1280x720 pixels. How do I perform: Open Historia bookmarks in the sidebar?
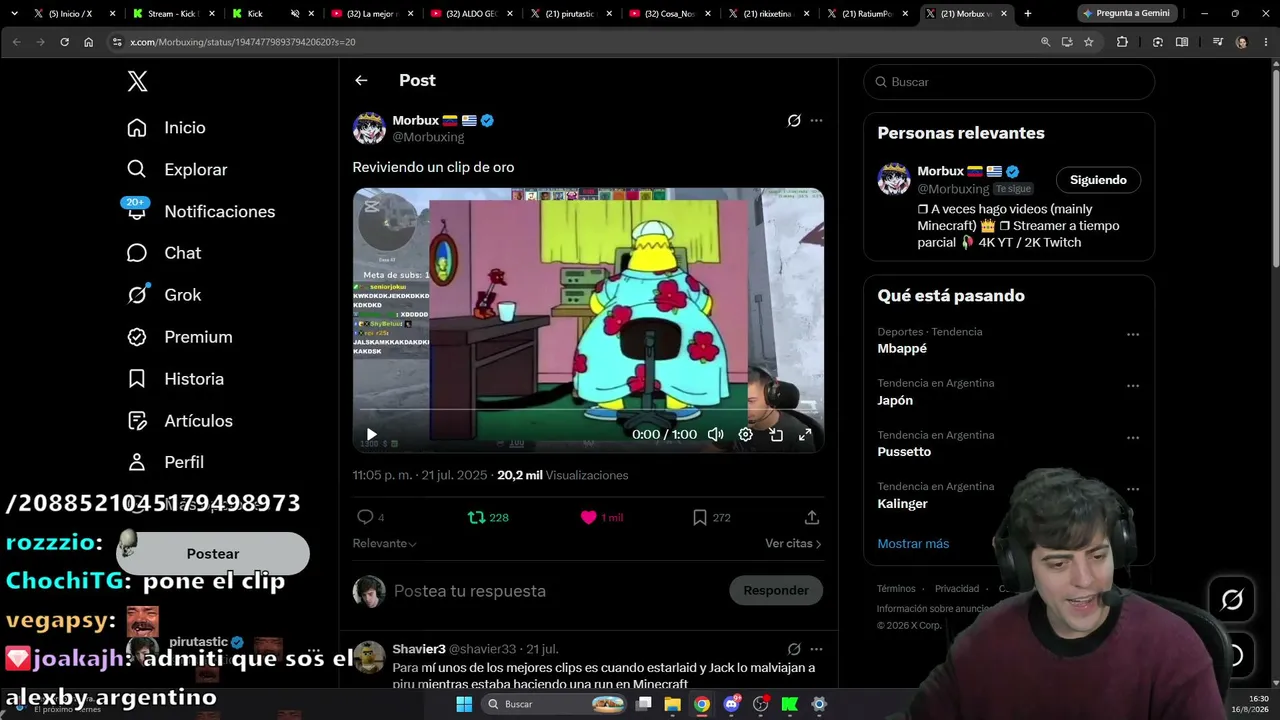tap(175, 379)
